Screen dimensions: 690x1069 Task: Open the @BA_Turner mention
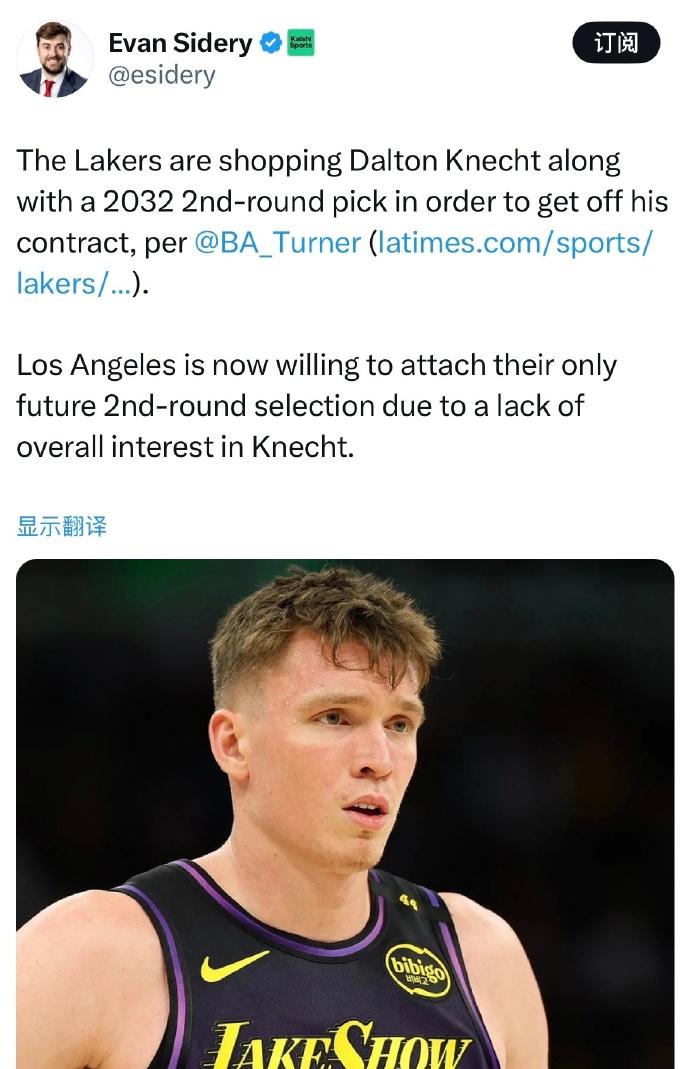point(277,243)
